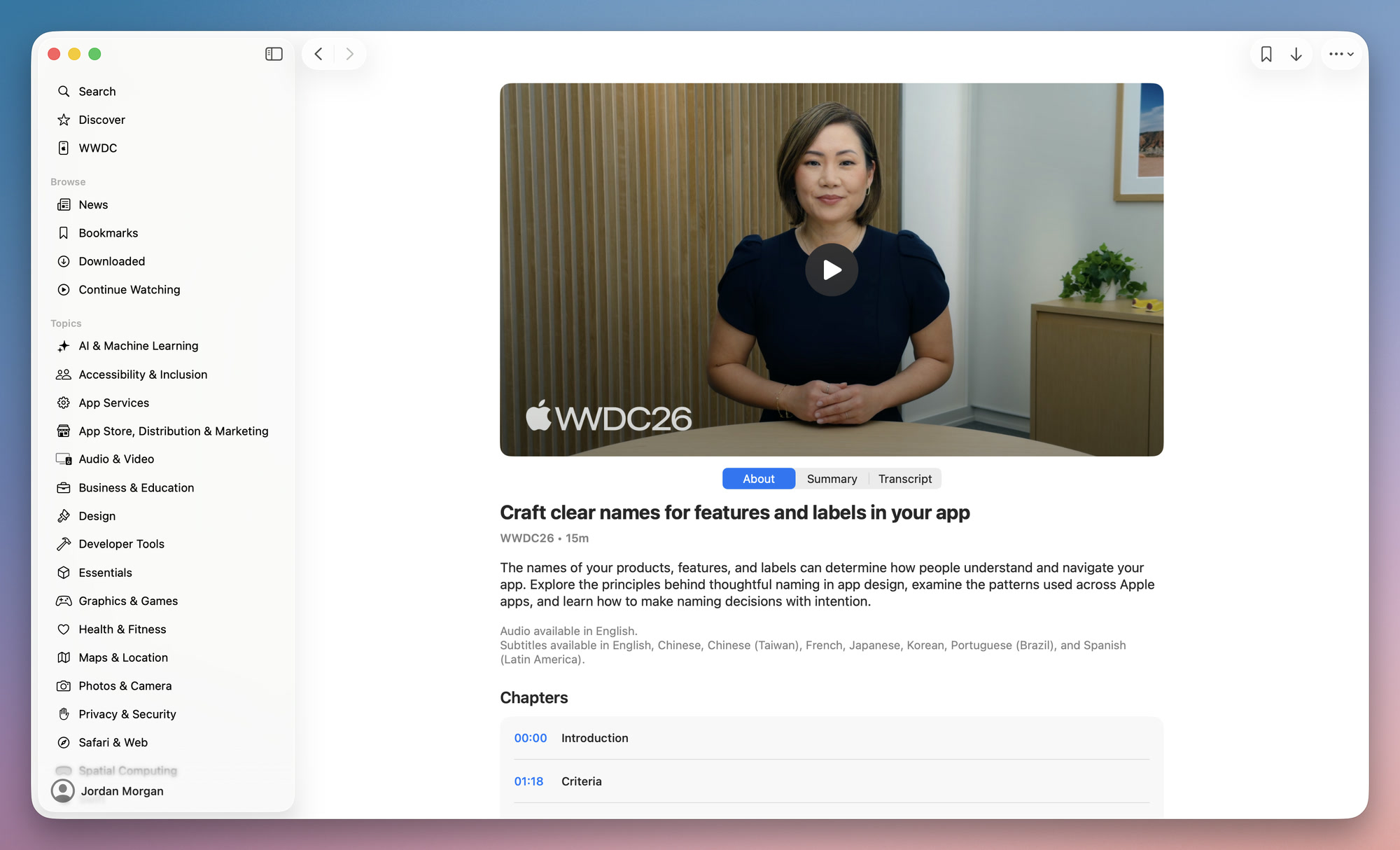Click the Maps & Location map icon
The height and width of the screenshot is (850, 1400).
[64, 657]
